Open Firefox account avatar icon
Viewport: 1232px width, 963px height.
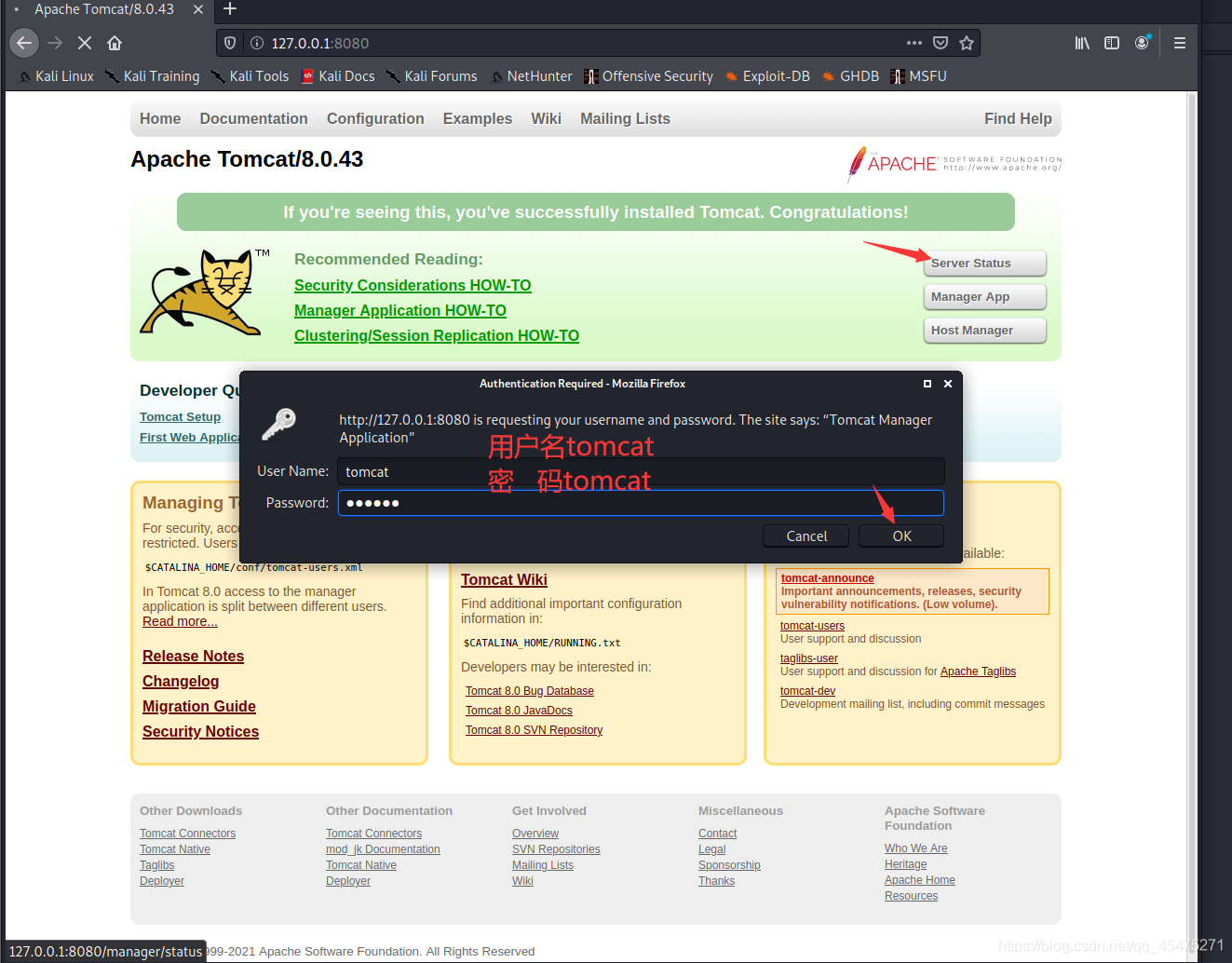[1142, 43]
